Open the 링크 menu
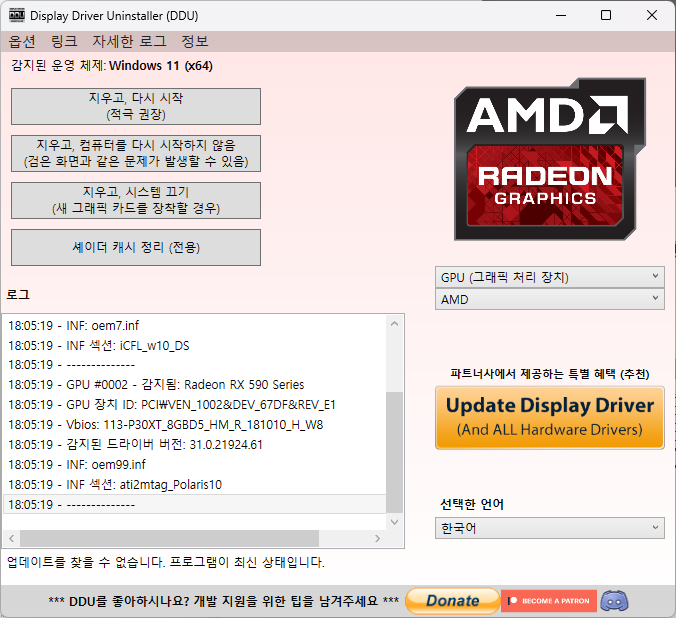676x618 pixels. pyautogui.click(x=64, y=41)
